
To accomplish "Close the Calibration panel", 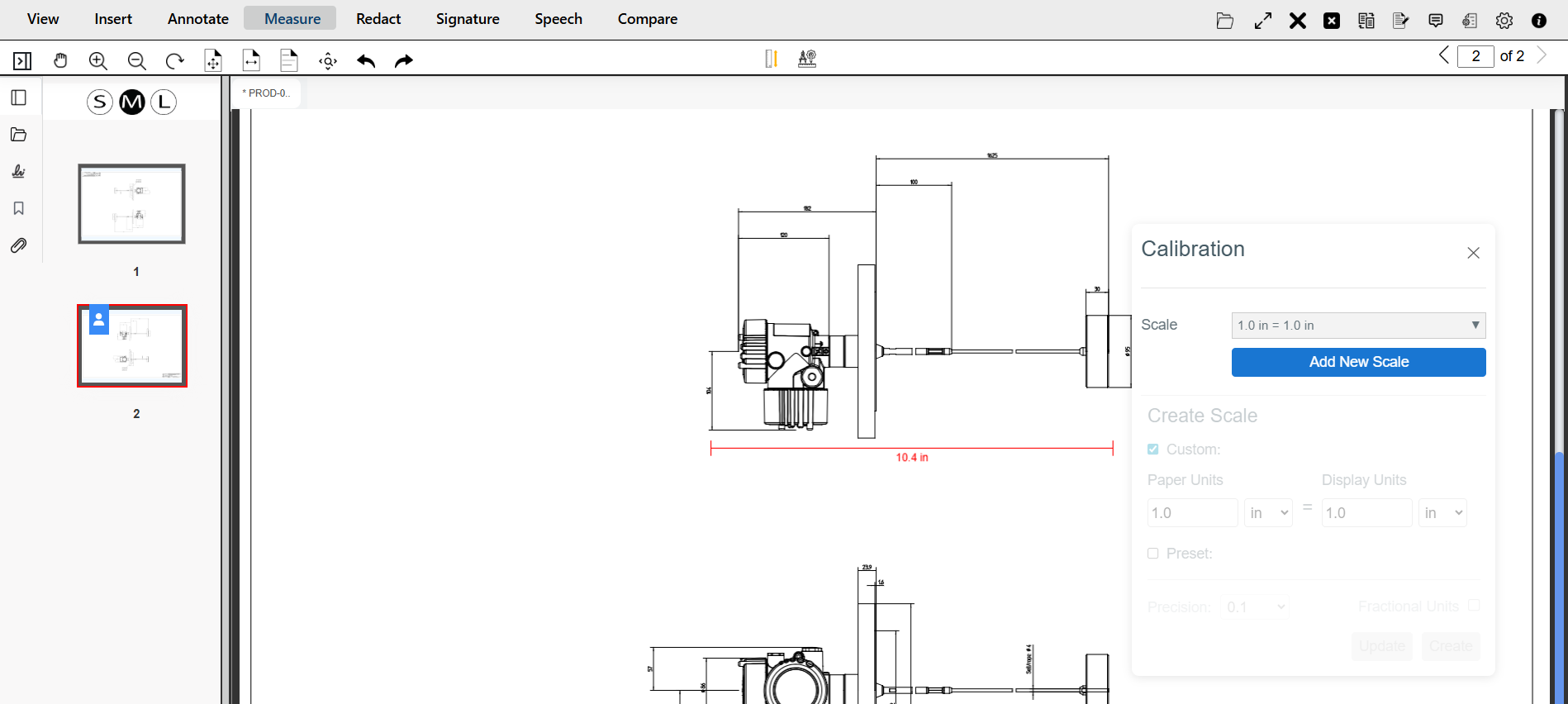I will [1473, 253].
